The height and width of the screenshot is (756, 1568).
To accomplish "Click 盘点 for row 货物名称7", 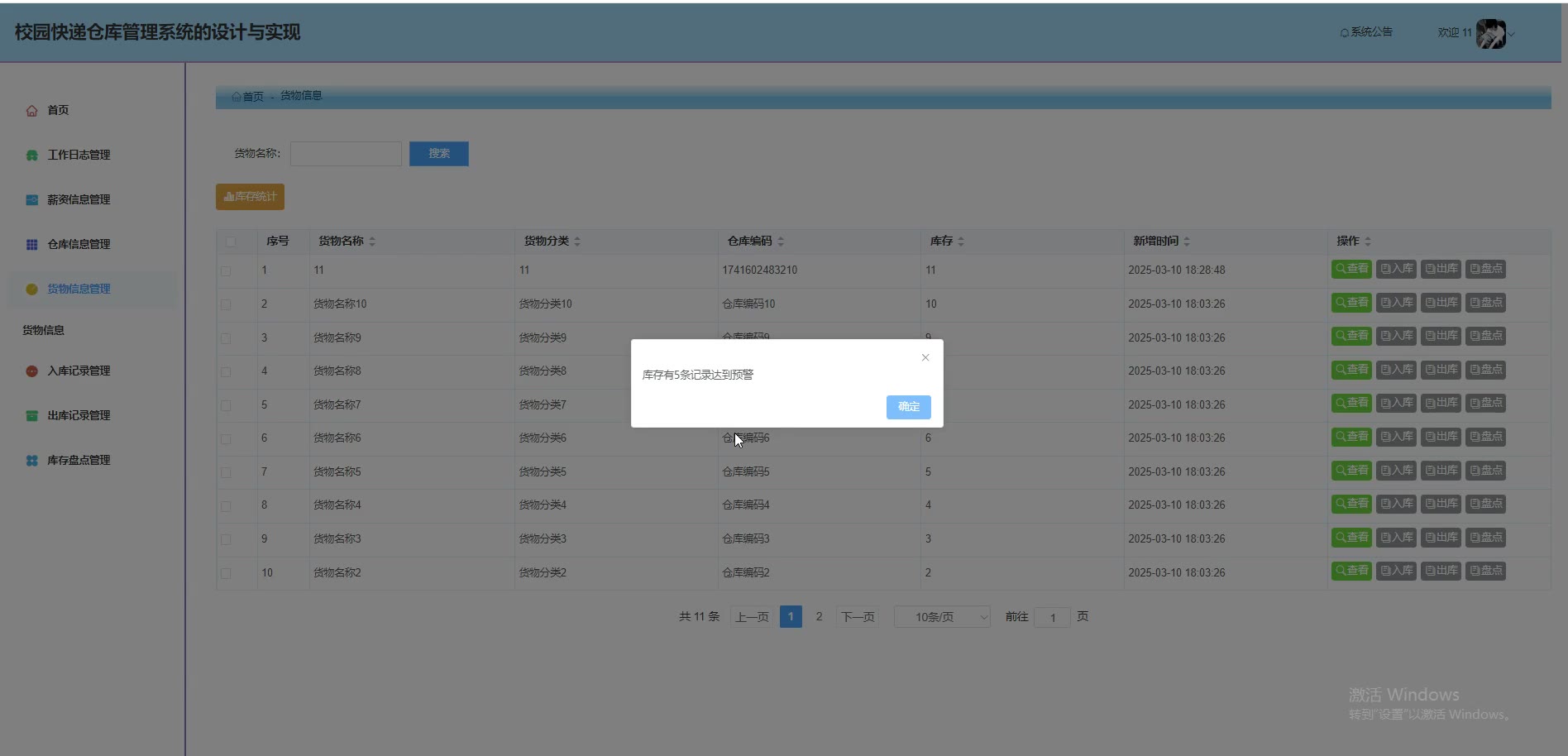I will (1485, 403).
